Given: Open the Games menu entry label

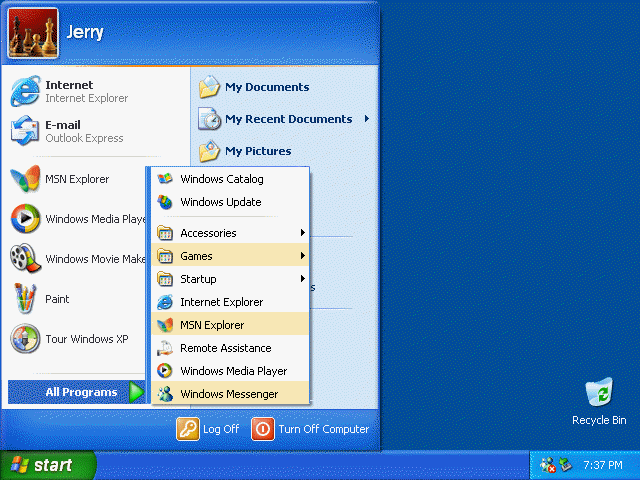Looking at the screenshot, I should 196,256.
